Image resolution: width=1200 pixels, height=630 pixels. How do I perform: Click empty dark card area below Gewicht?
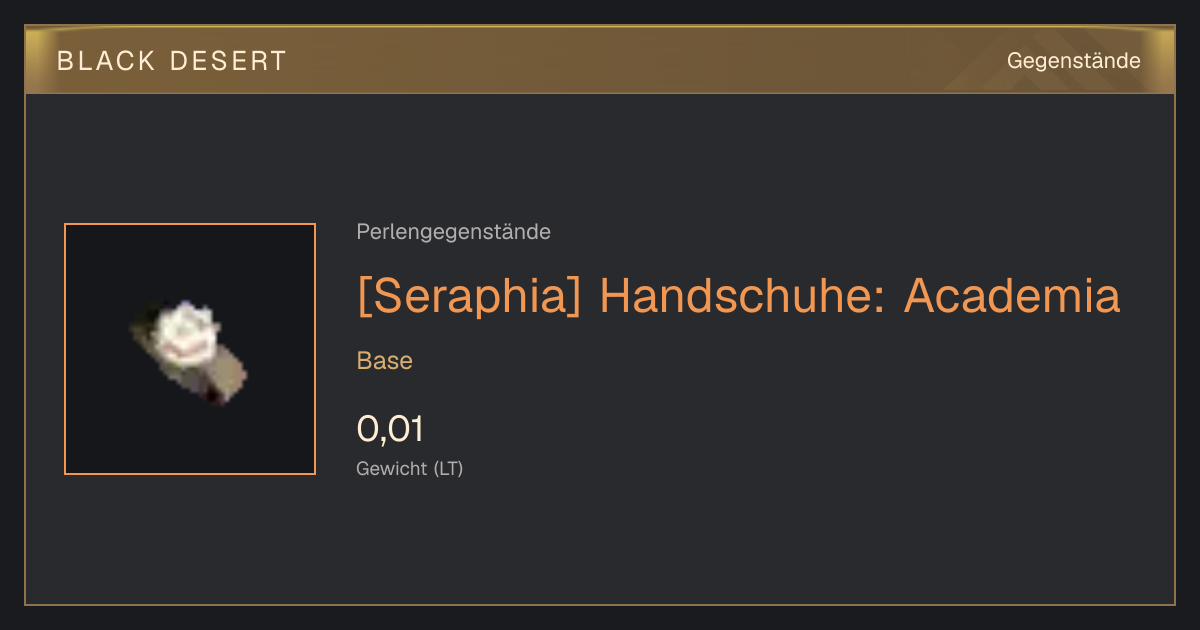[x=600, y=545]
